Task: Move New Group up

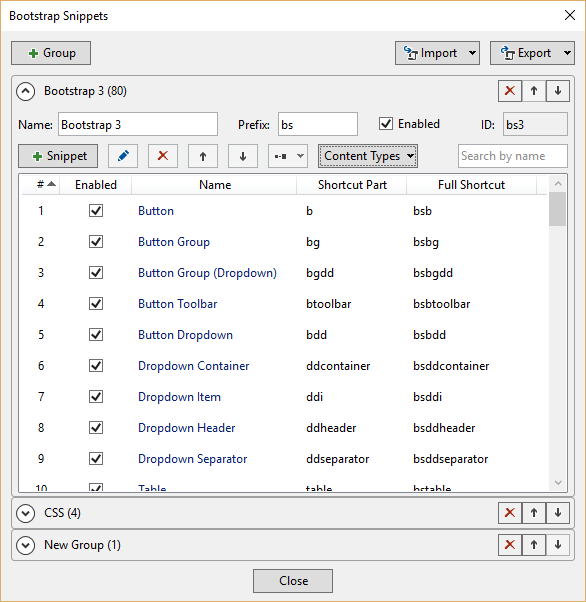Action: 534,545
